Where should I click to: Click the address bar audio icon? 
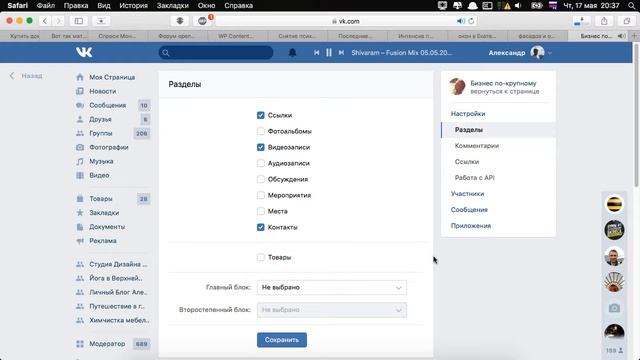click(460, 21)
